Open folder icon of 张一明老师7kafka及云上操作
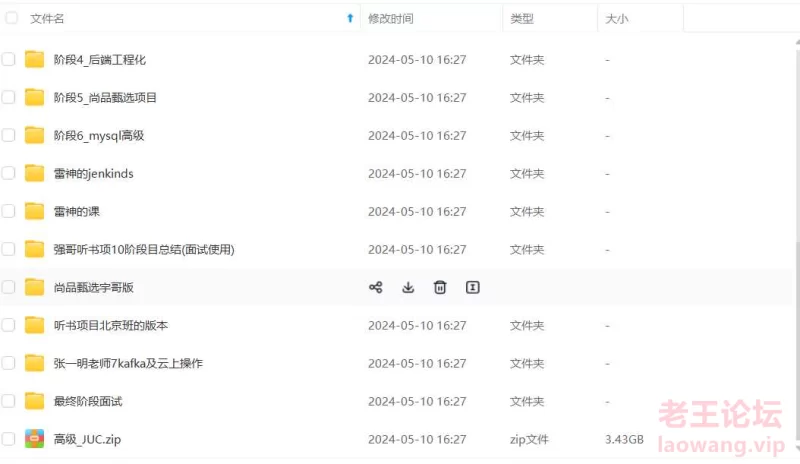Viewport: 800px width, 464px height. pos(34,363)
